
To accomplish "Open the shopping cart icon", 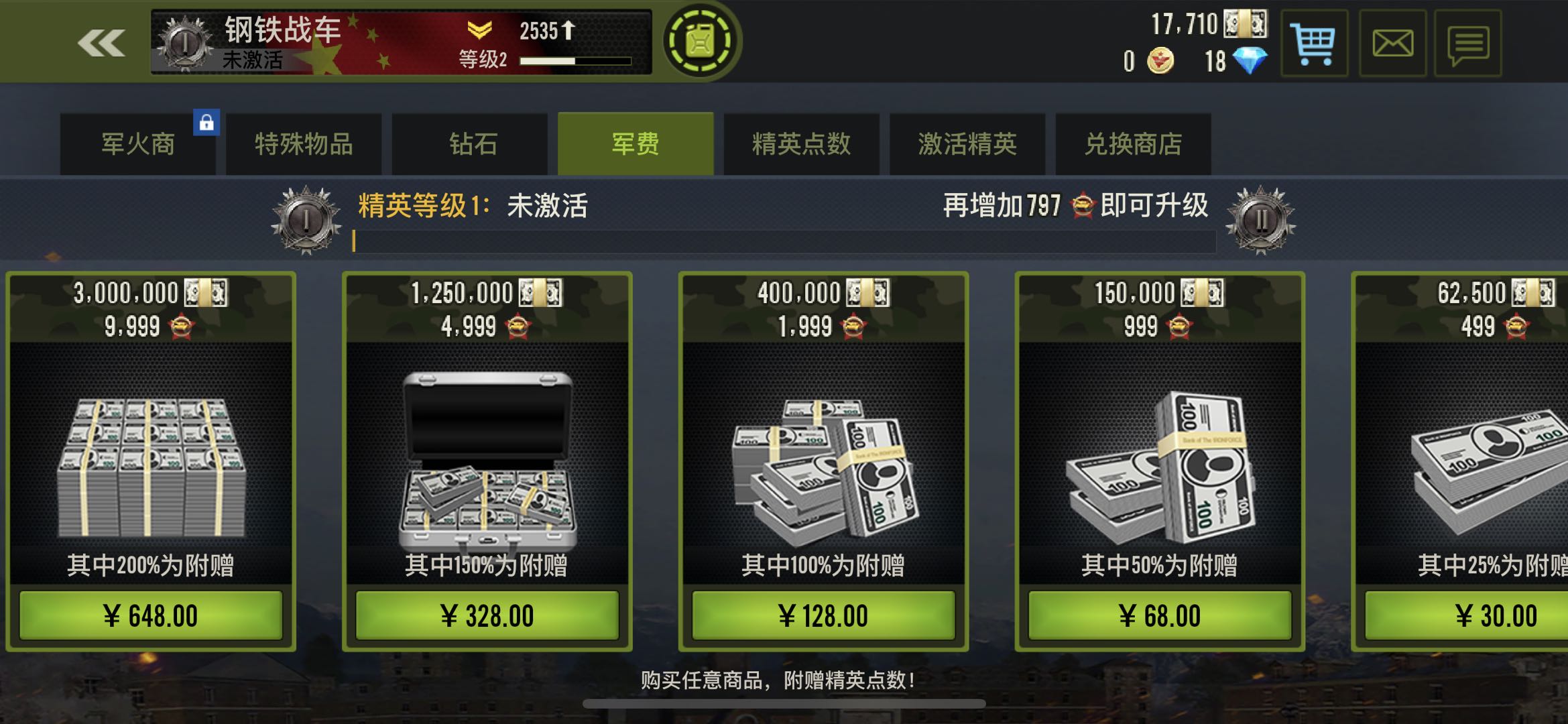I will (x=1314, y=44).
